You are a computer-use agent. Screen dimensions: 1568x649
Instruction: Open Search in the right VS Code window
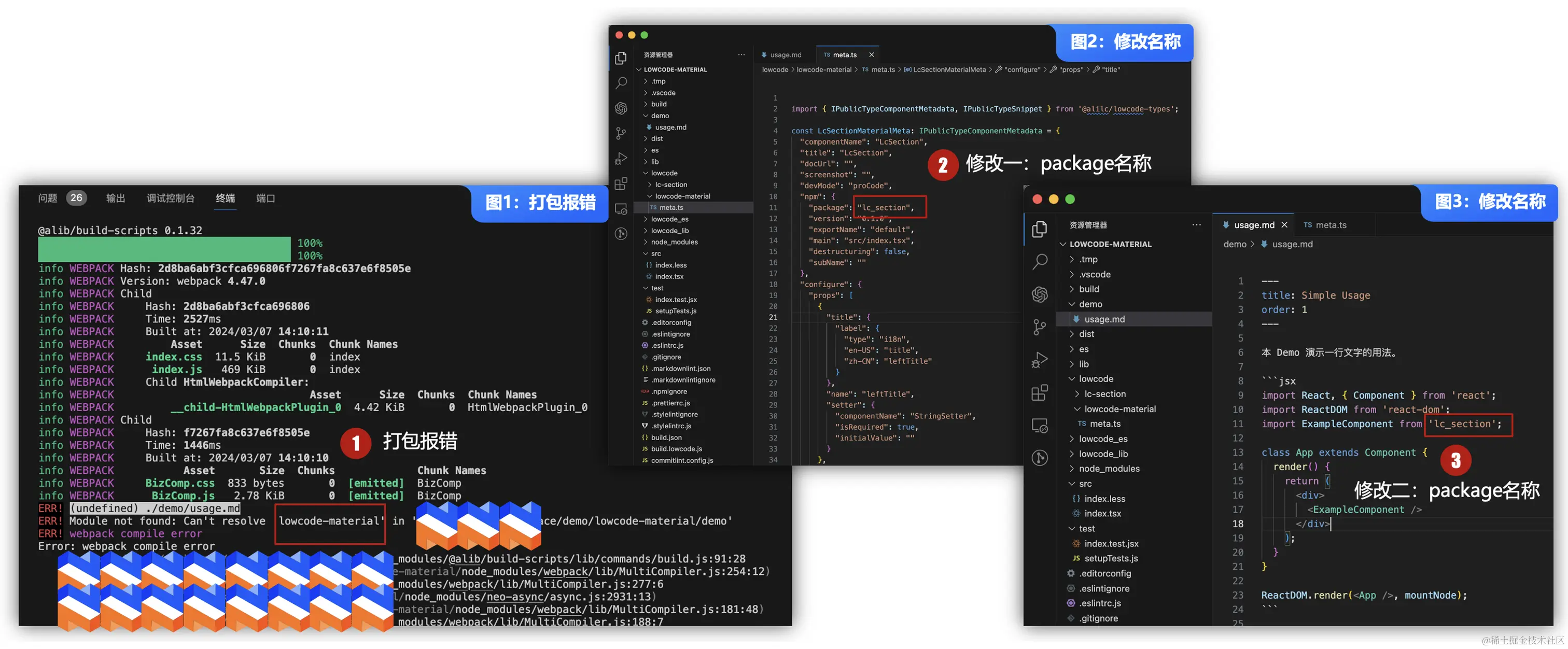point(1040,260)
